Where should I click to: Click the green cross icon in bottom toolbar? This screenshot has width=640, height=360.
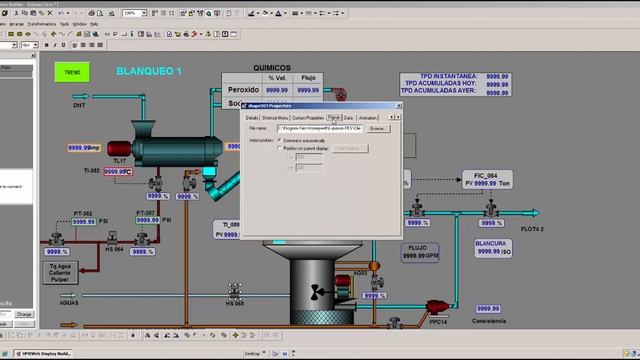(x=236, y=336)
